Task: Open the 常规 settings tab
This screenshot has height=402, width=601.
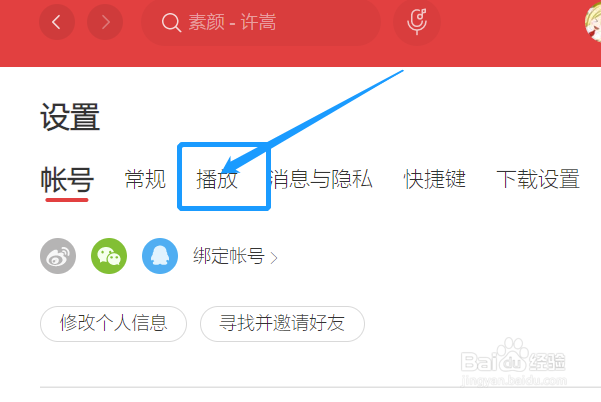Action: pos(145,179)
